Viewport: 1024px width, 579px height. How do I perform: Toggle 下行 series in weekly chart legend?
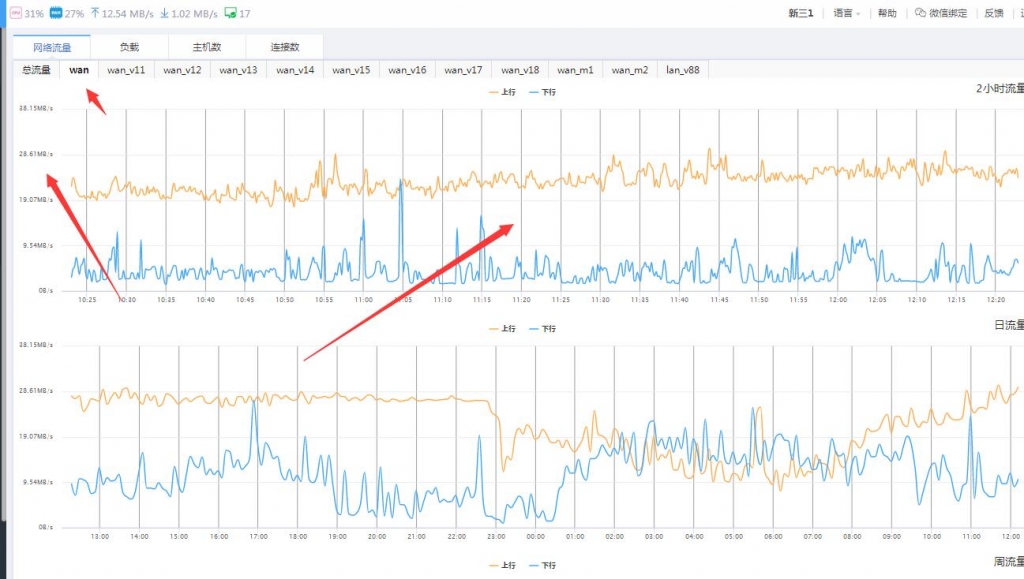[543, 565]
